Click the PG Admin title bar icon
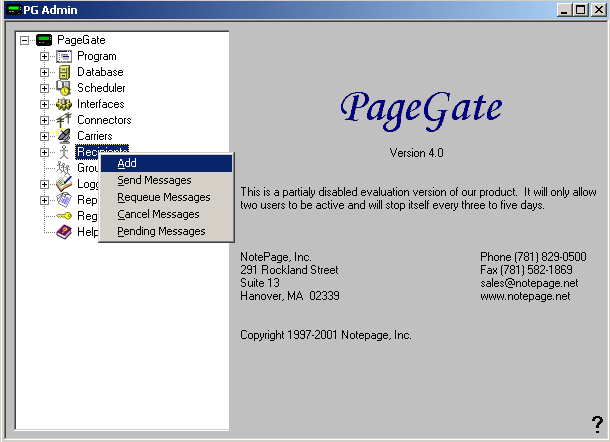The image size is (610, 442). [14, 10]
